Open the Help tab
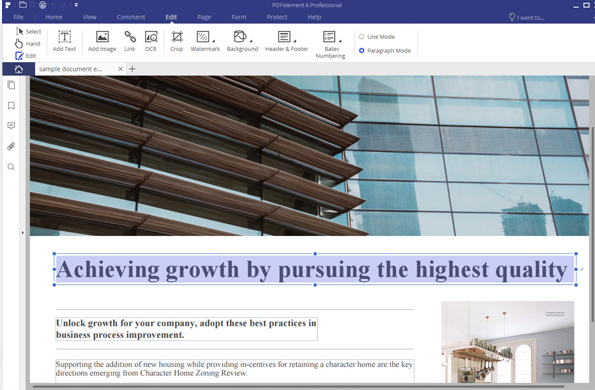This screenshot has height=390, width=595. [314, 17]
